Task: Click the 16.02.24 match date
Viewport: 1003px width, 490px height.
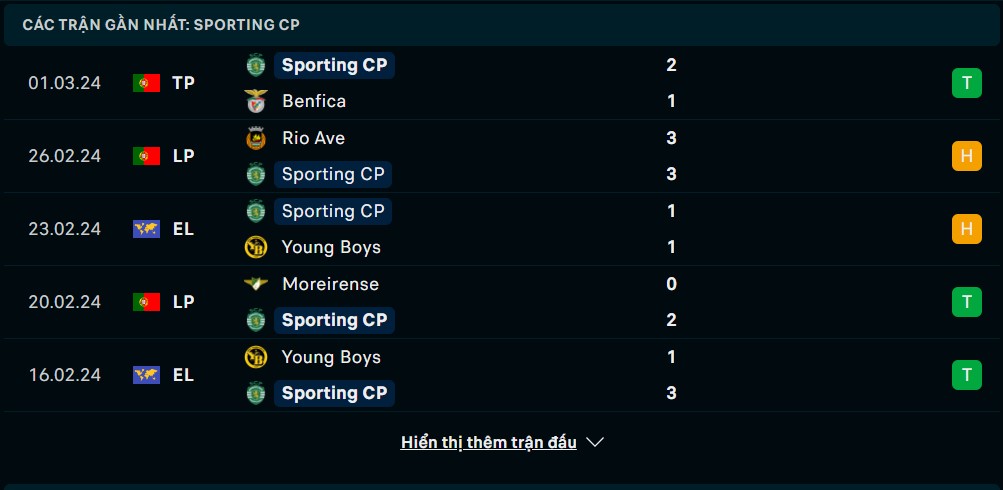Action: (x=65, y=375)
